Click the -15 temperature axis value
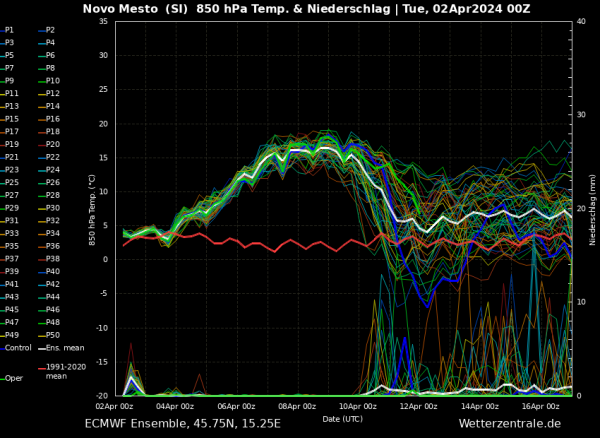Screen dimensions: 600x438 point(102,362)
